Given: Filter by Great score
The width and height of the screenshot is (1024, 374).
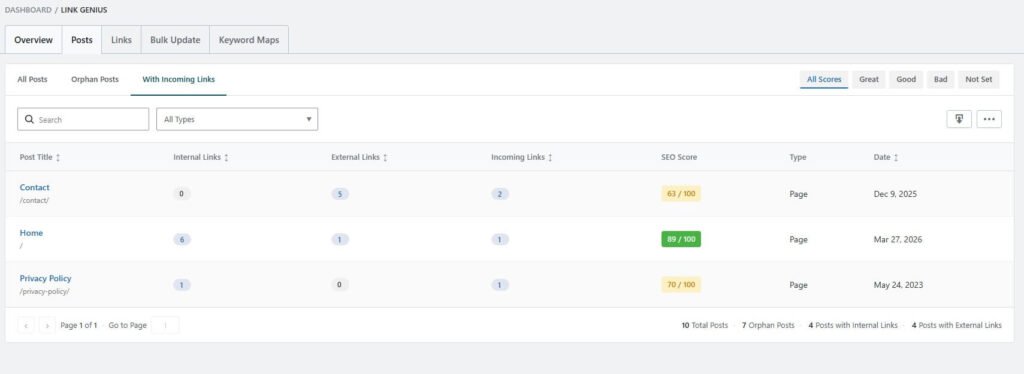Looking at the screenshot, I should 869,80.
